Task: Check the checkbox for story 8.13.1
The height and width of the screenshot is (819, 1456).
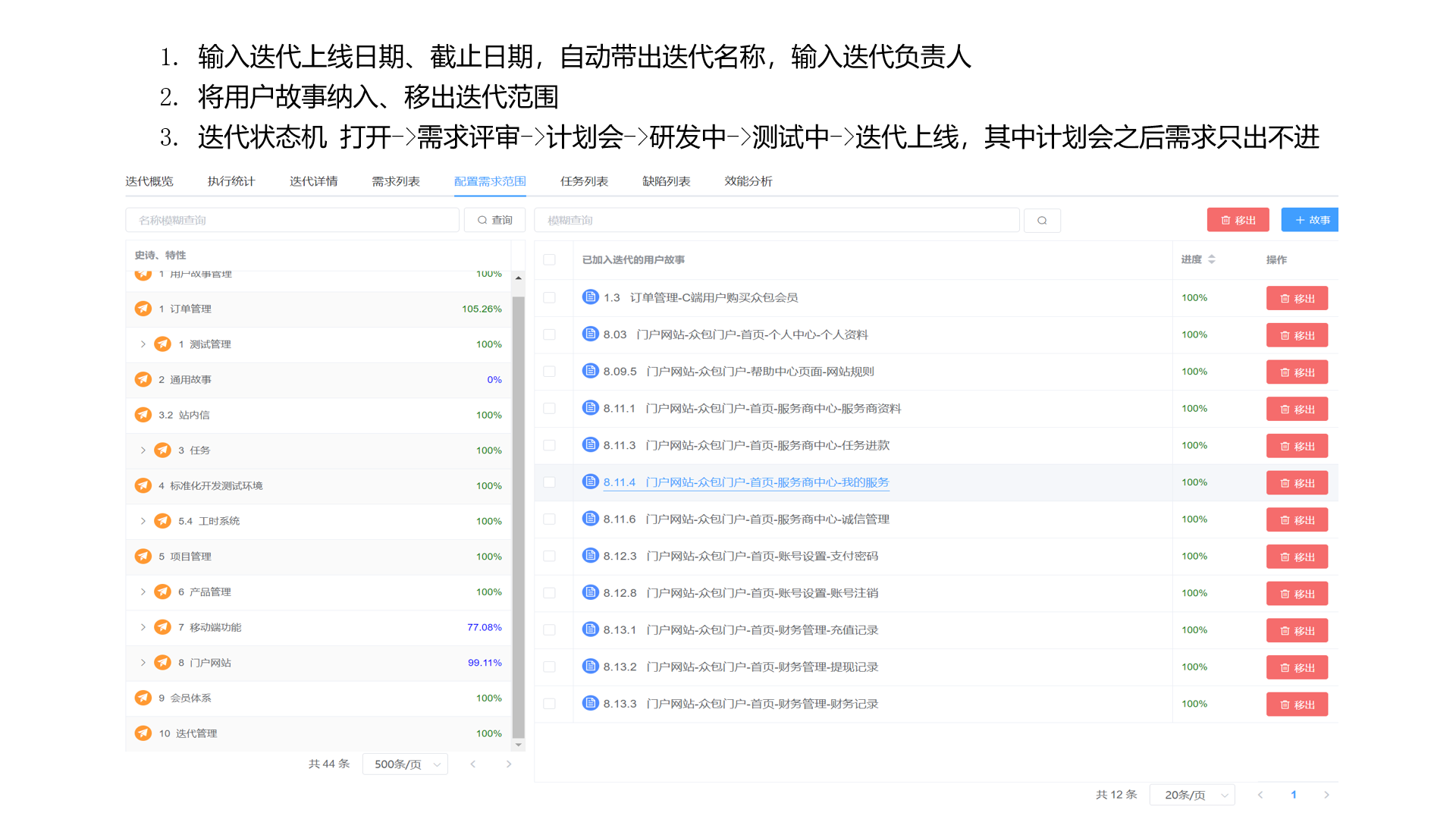Action: click(x=550, y=629)
